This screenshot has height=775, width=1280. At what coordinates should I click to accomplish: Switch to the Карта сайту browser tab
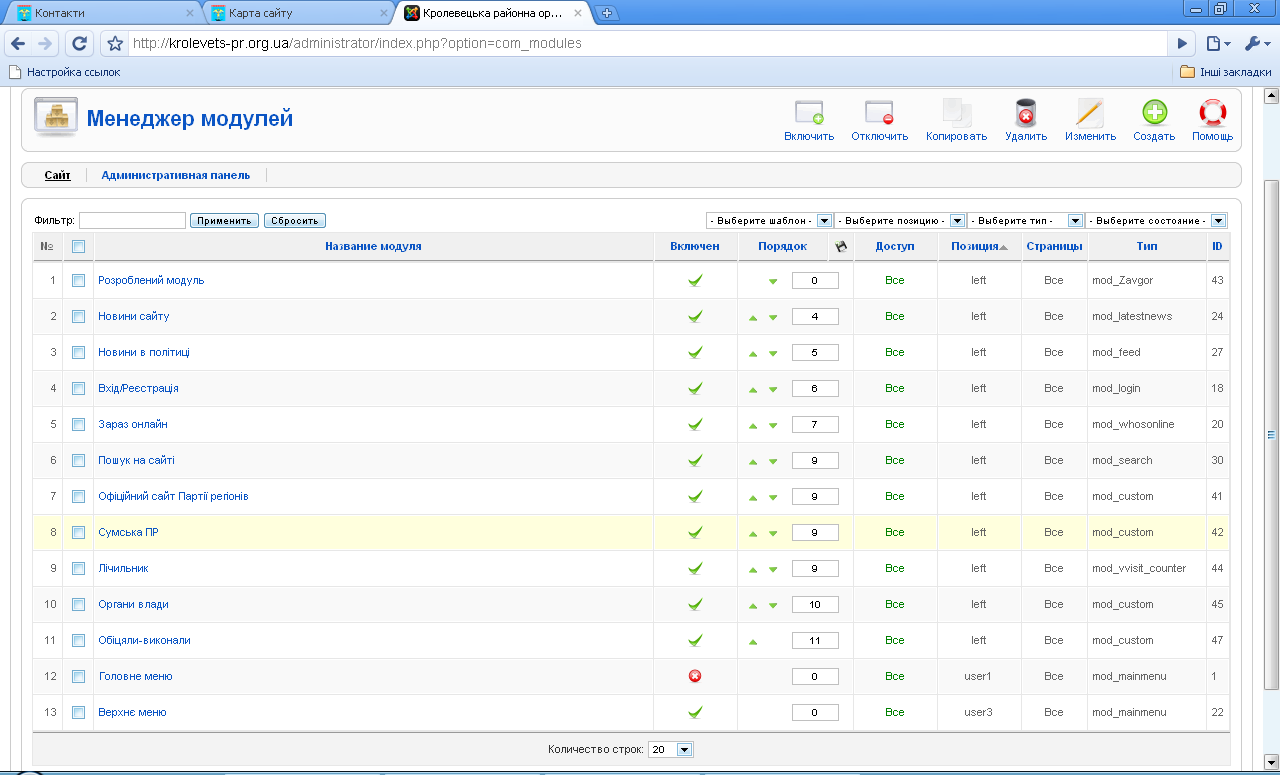click(299, 13)
